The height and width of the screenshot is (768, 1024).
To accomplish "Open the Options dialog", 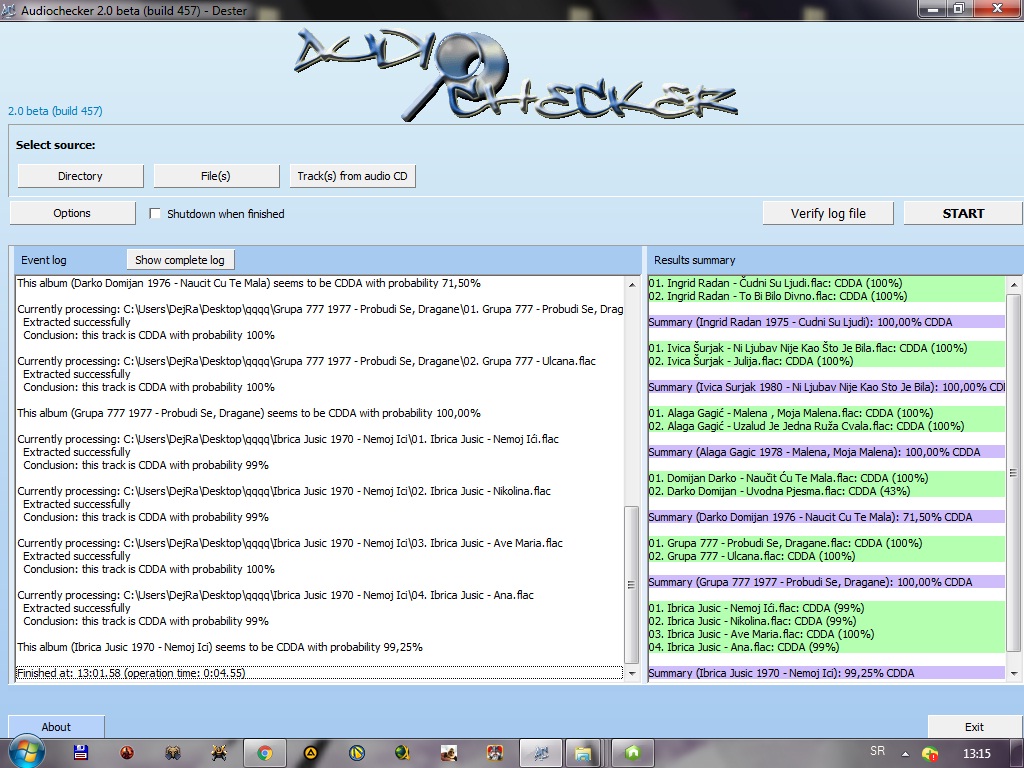I will coord(72,213).
